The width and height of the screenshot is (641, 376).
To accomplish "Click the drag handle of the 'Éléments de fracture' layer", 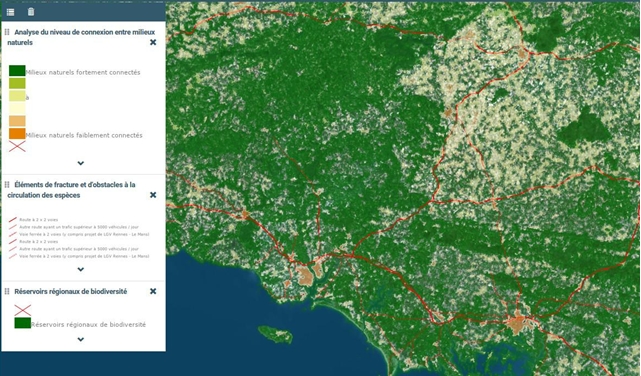I will pos(7,185).
